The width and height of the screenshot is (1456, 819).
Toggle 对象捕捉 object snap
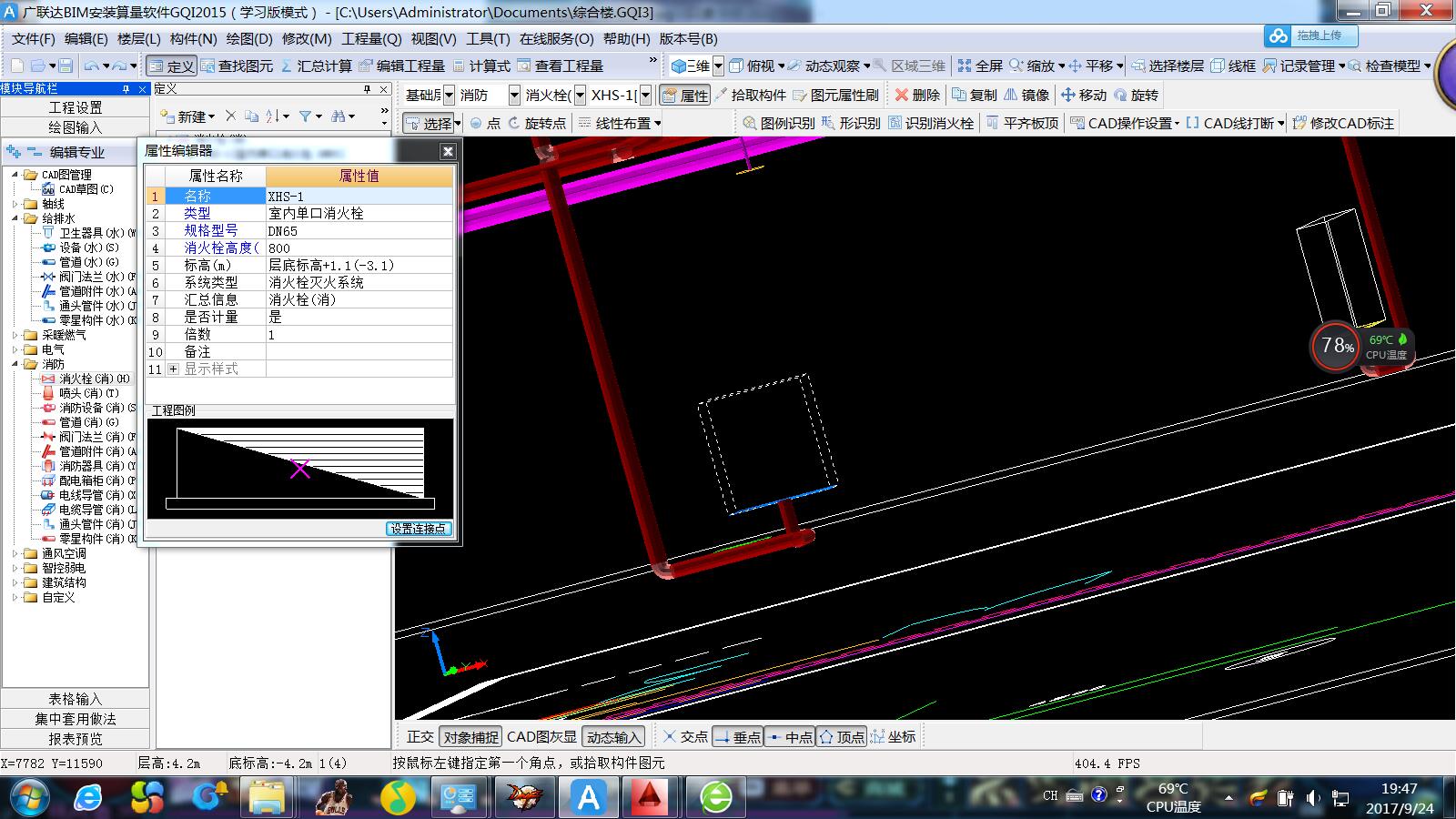[x=470, y=736]
